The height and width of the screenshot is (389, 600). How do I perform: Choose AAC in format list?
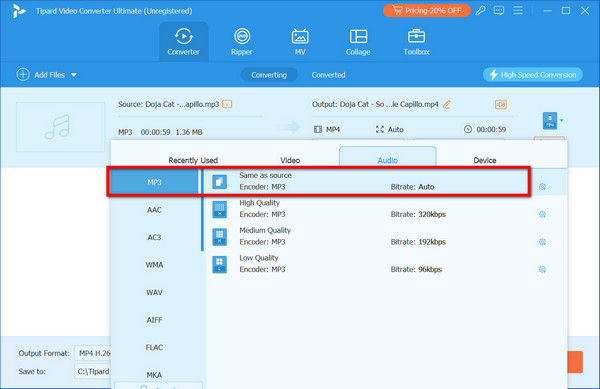[155, 210]
